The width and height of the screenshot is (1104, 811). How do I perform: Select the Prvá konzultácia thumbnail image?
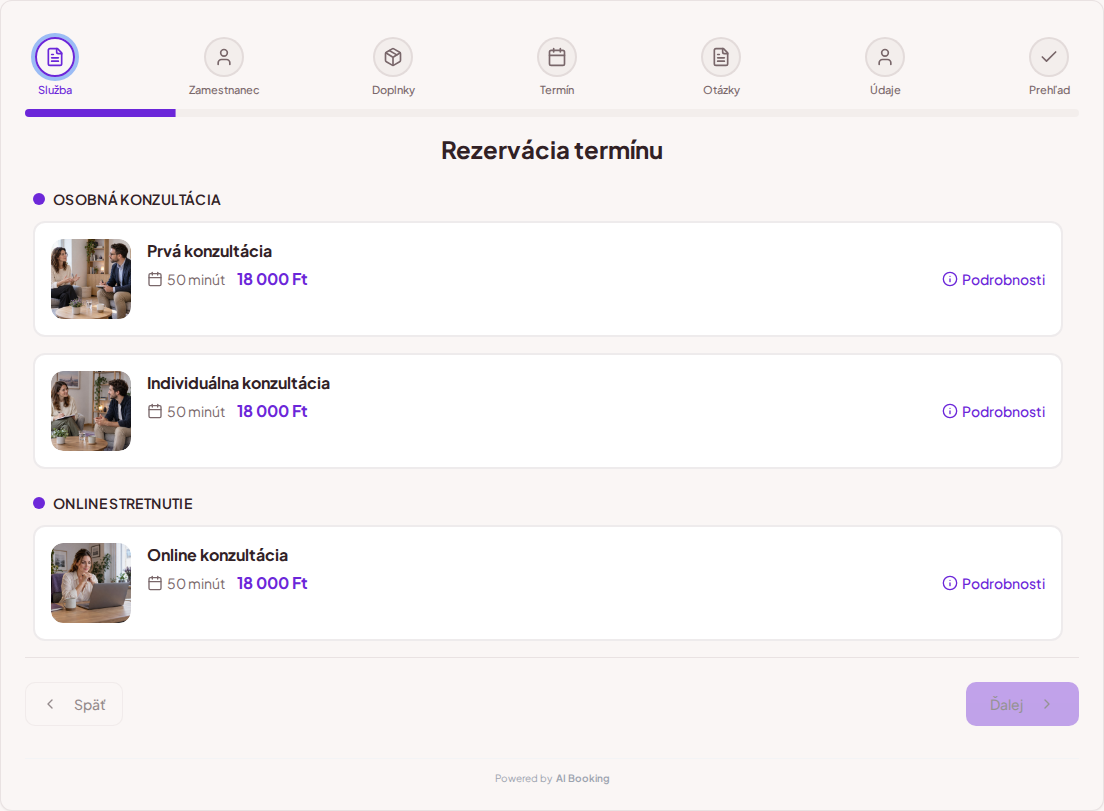(91, 279)
